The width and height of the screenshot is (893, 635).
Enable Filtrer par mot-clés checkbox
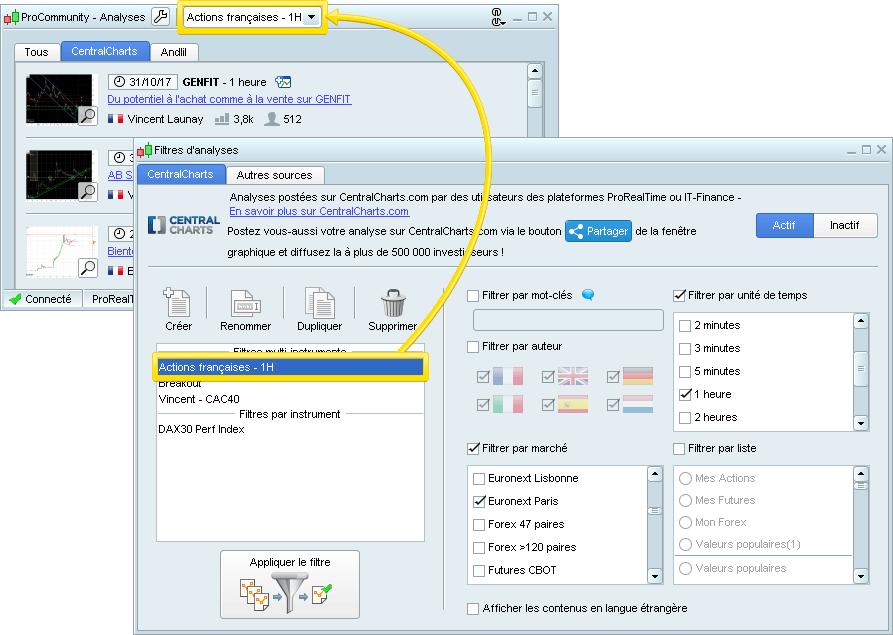[473, 296]
